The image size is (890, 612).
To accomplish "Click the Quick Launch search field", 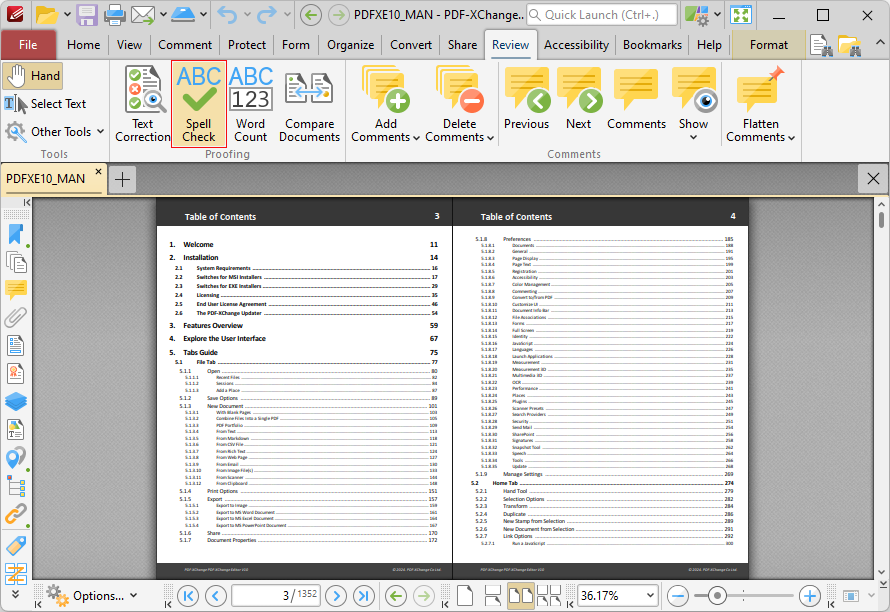I will tap(602, 15).
